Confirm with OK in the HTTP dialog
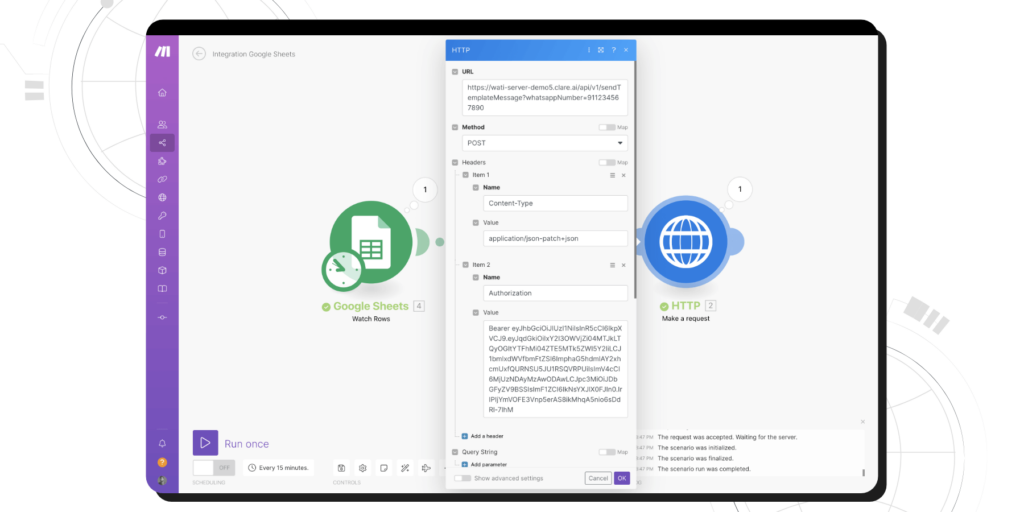The width and height of the screenshot is (1024, 512). click(622, 478)
